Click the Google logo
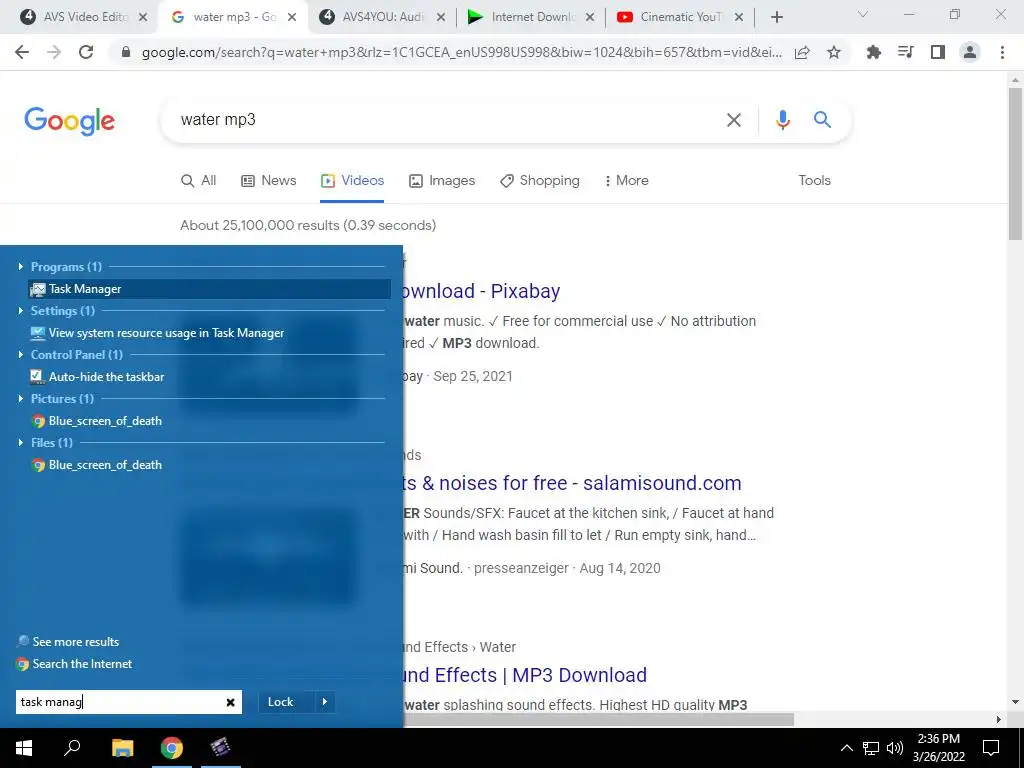 pyautogui.click(x=69, y=121)
